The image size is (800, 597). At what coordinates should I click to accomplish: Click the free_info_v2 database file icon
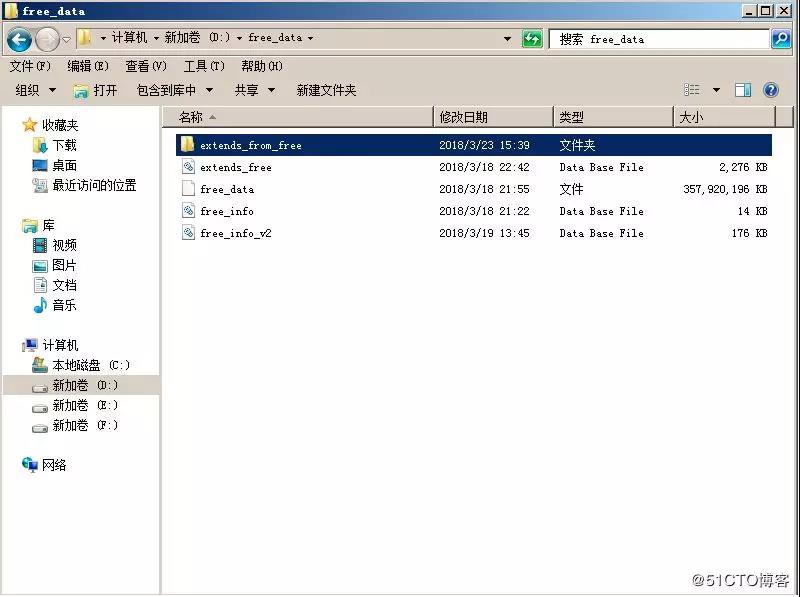pos(188,232)
